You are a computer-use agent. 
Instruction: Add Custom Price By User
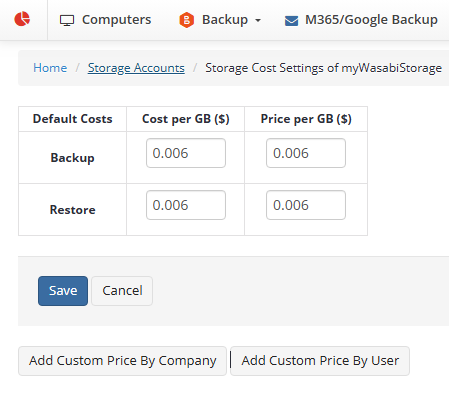click(320, 361)
